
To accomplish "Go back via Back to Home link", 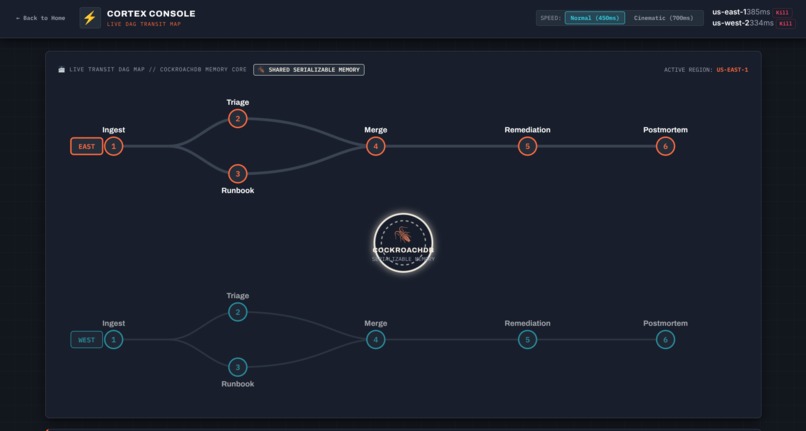I will [x=40, y=18].
